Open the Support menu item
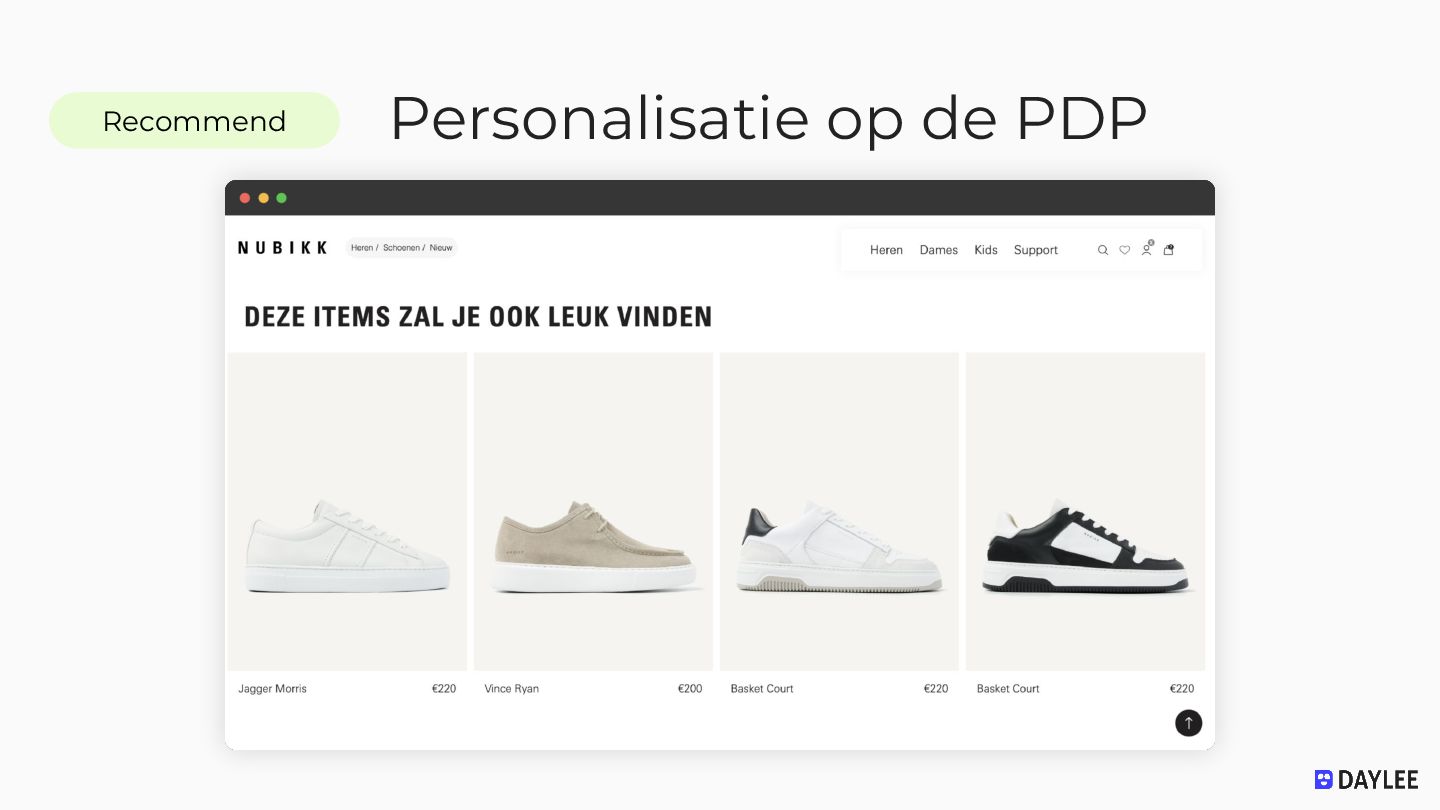 pyautogui.click(x=1035, y=250)
